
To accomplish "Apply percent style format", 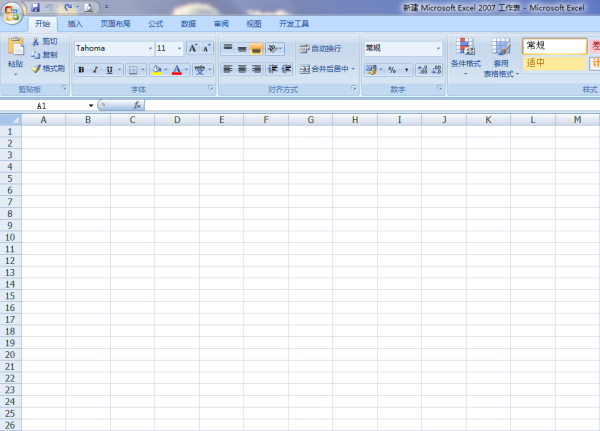I will point(392,70).
